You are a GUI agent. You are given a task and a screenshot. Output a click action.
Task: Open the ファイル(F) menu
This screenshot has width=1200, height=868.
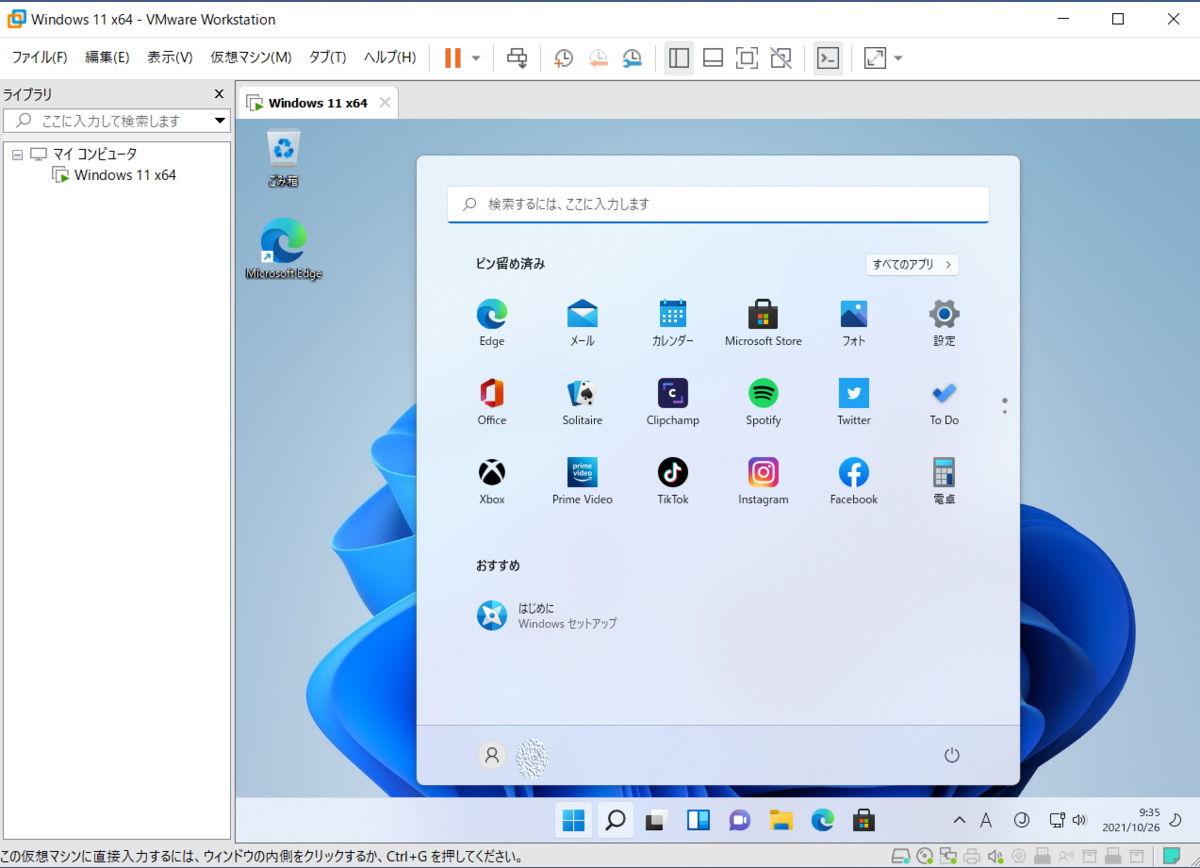click(x=39, y=57)
